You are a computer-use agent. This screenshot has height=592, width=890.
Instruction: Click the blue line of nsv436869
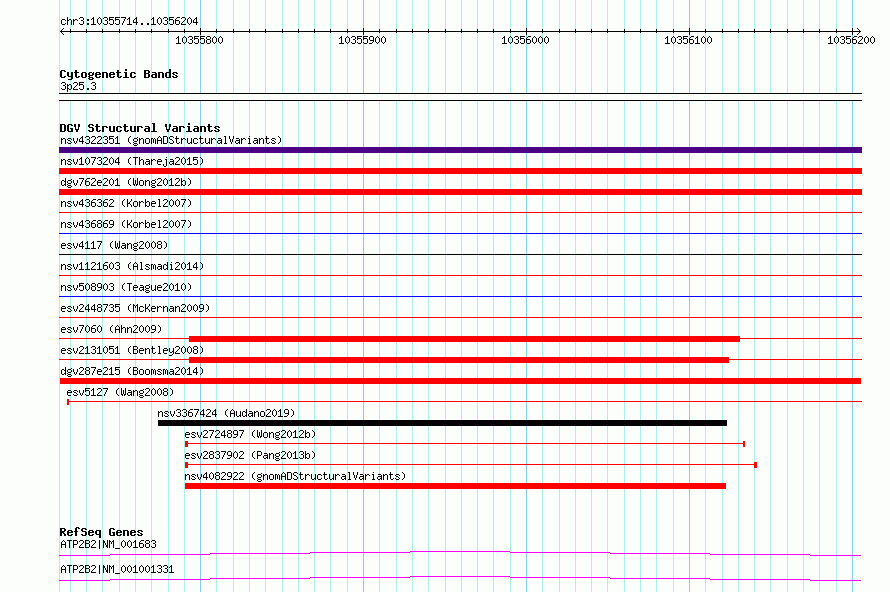tap(460, 233)
